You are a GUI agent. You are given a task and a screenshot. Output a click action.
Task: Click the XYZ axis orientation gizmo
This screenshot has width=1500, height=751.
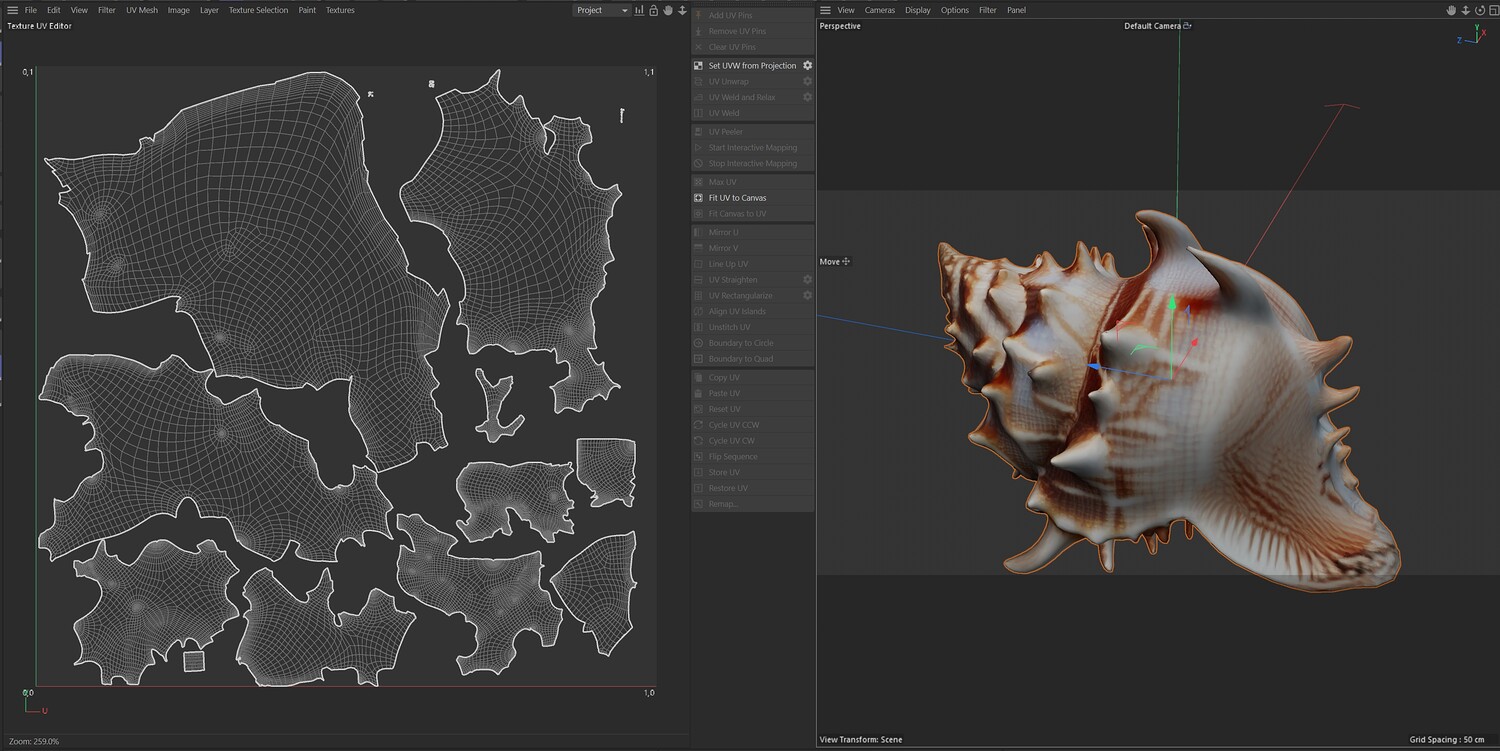(x=1474, y=36)
